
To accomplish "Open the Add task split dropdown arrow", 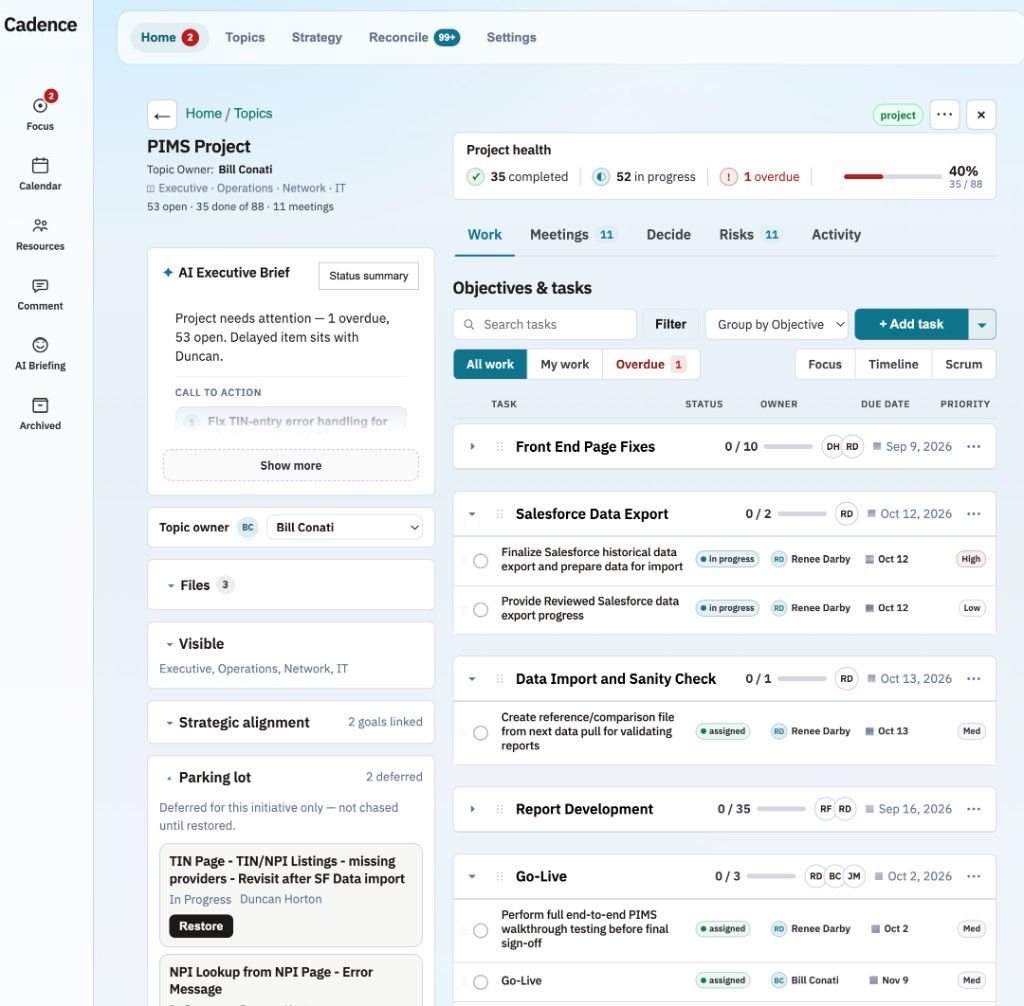I will point(982,325).
